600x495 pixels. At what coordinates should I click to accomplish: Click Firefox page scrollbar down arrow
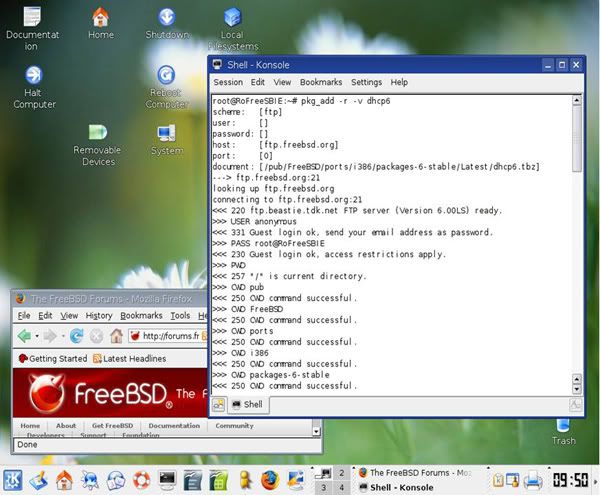(316, 431)
